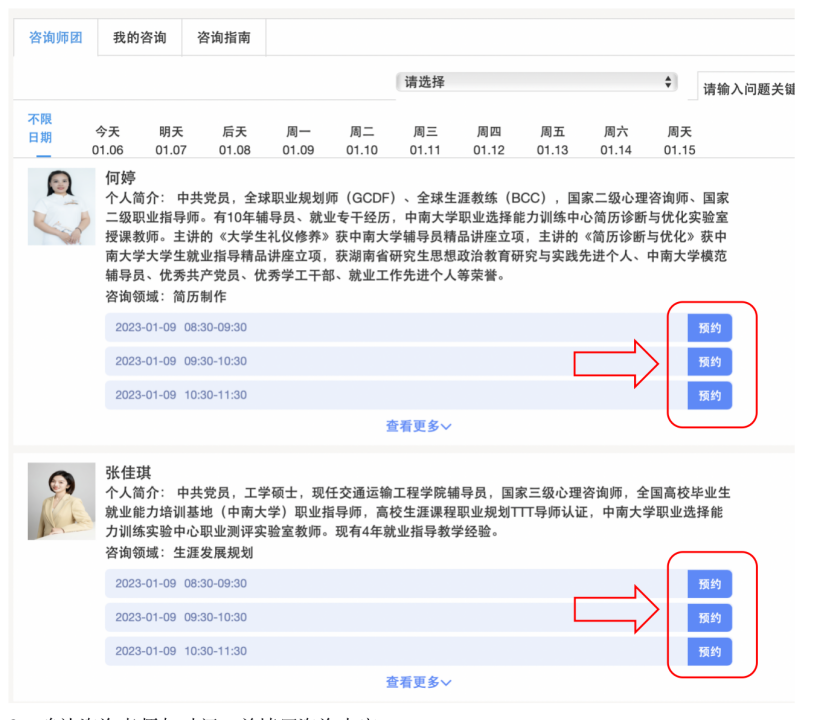Expand 查看更多 under 何婷
Image resolution: width=814 pixels, height=720 pixels.
tap(418, 426)
